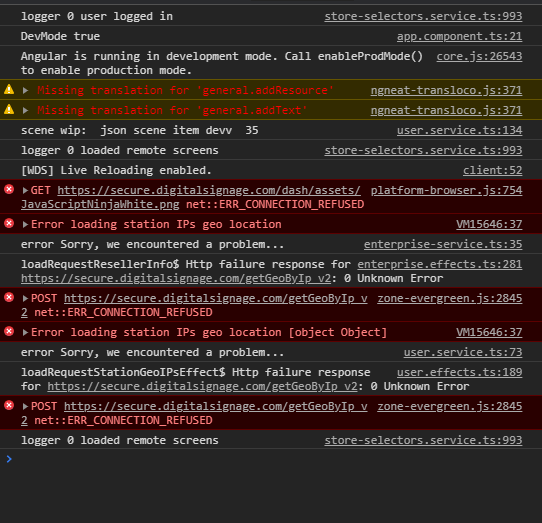Expand the POST error after loadRequestResellerInfo$
This screenshot has height=523, width=542.
tap(25, 299)
